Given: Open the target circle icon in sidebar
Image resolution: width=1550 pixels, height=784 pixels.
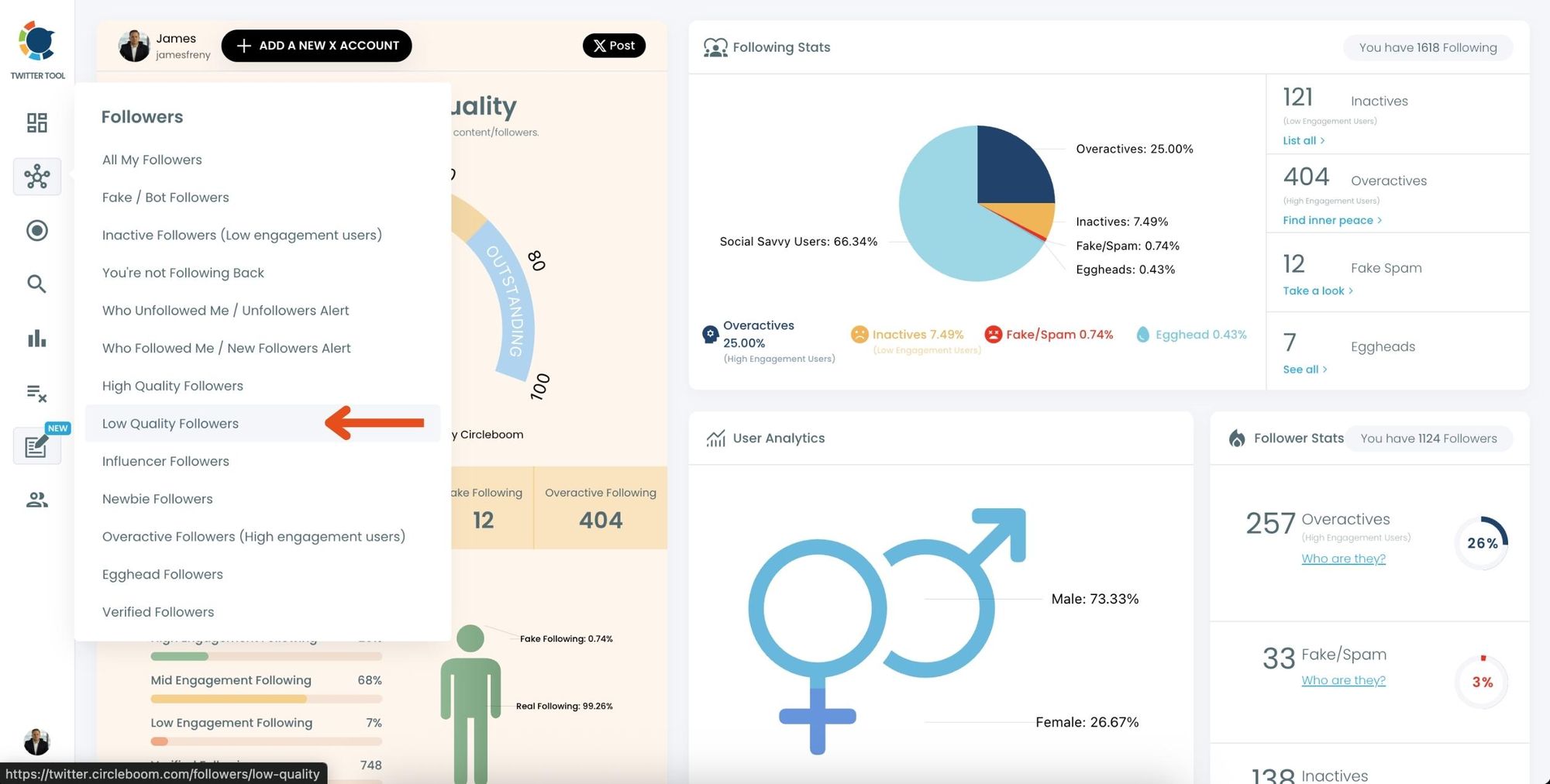Looking at the screenshot, I should (x=36, y=230).
